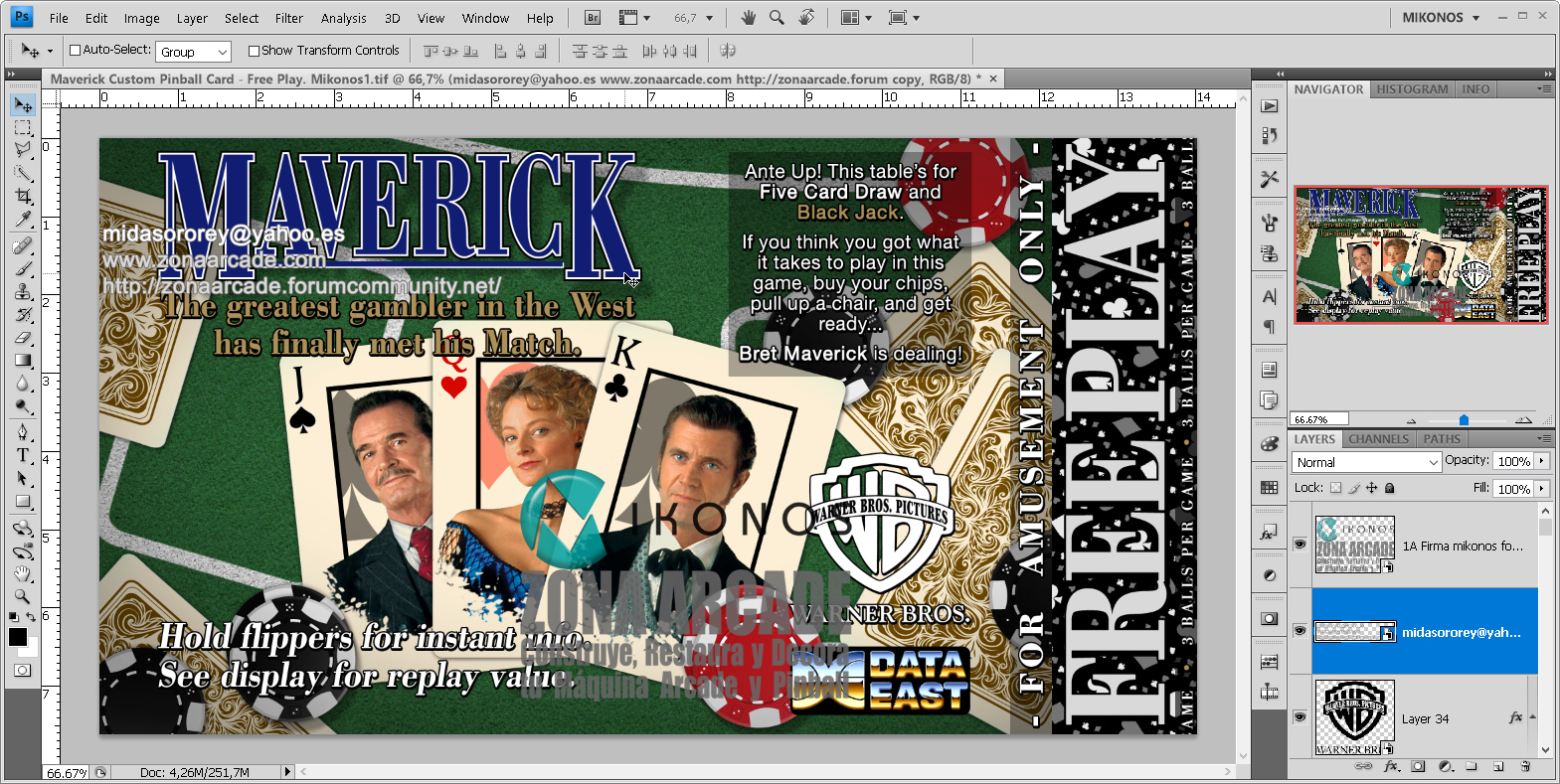
Task: Open the MIKONOS workspace switcher
Action: pyautogui.click(x=1441, y=18)
